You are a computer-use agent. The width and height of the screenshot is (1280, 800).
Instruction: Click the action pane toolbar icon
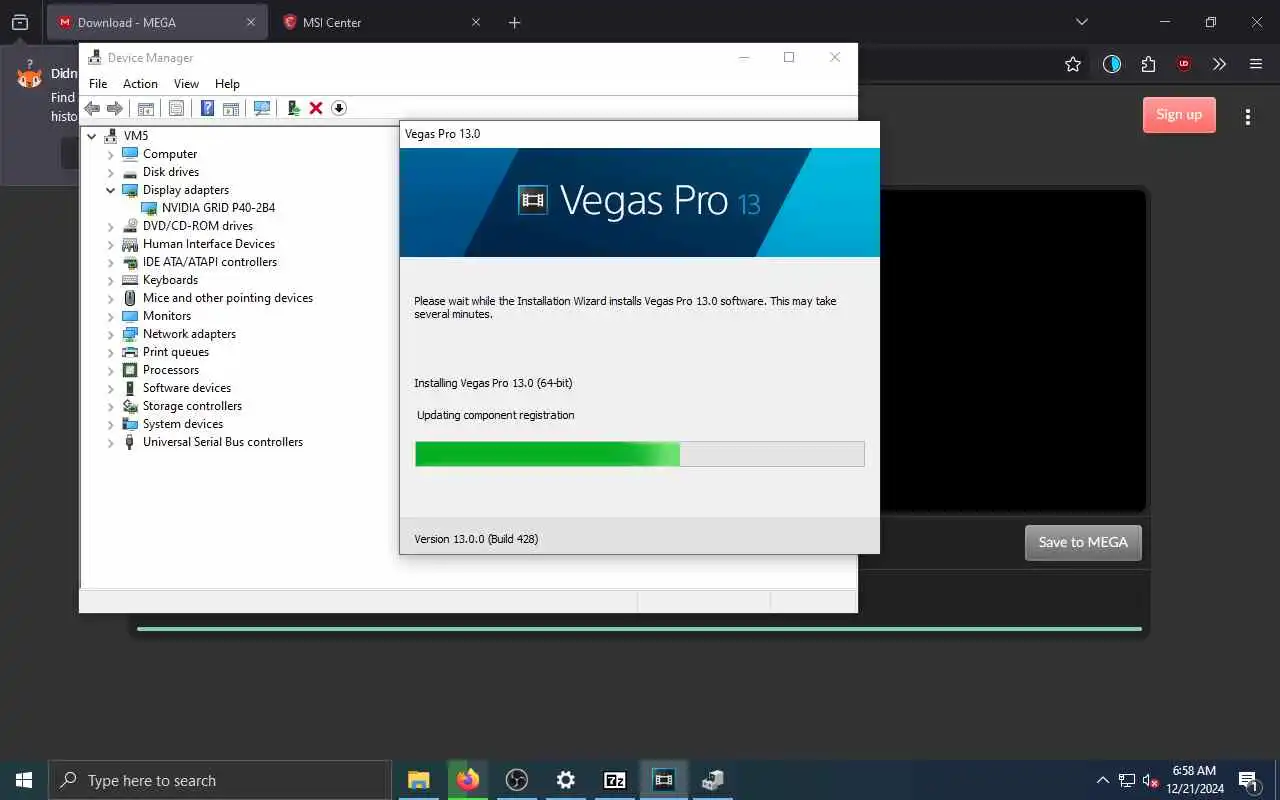point(231,108)
